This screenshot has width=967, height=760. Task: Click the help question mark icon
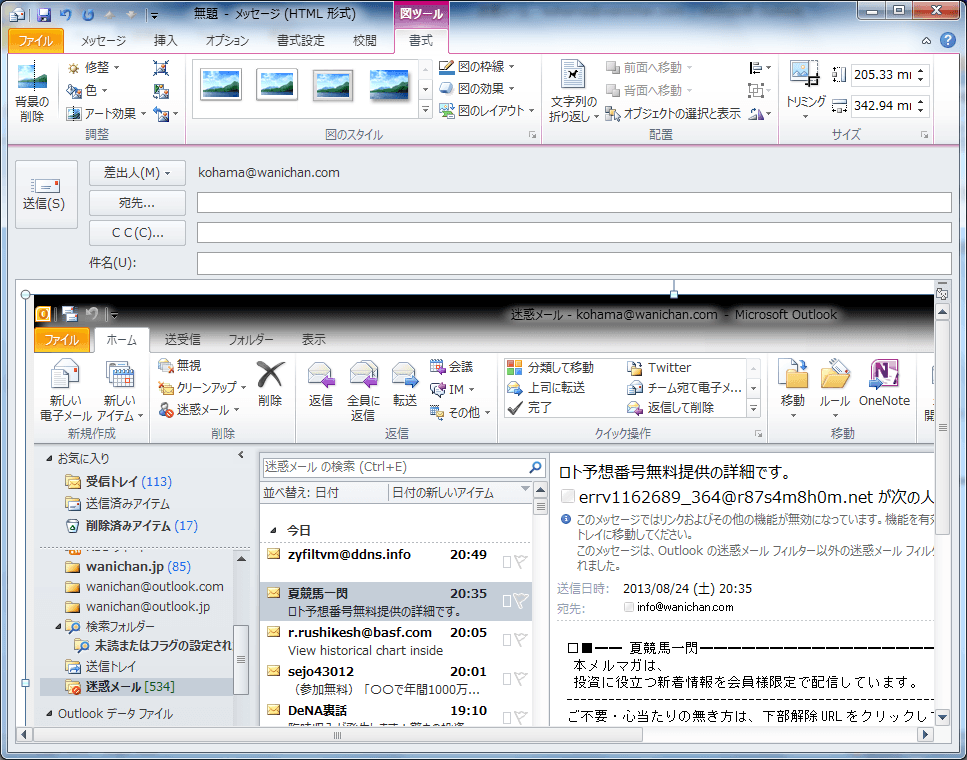point(948,40)
